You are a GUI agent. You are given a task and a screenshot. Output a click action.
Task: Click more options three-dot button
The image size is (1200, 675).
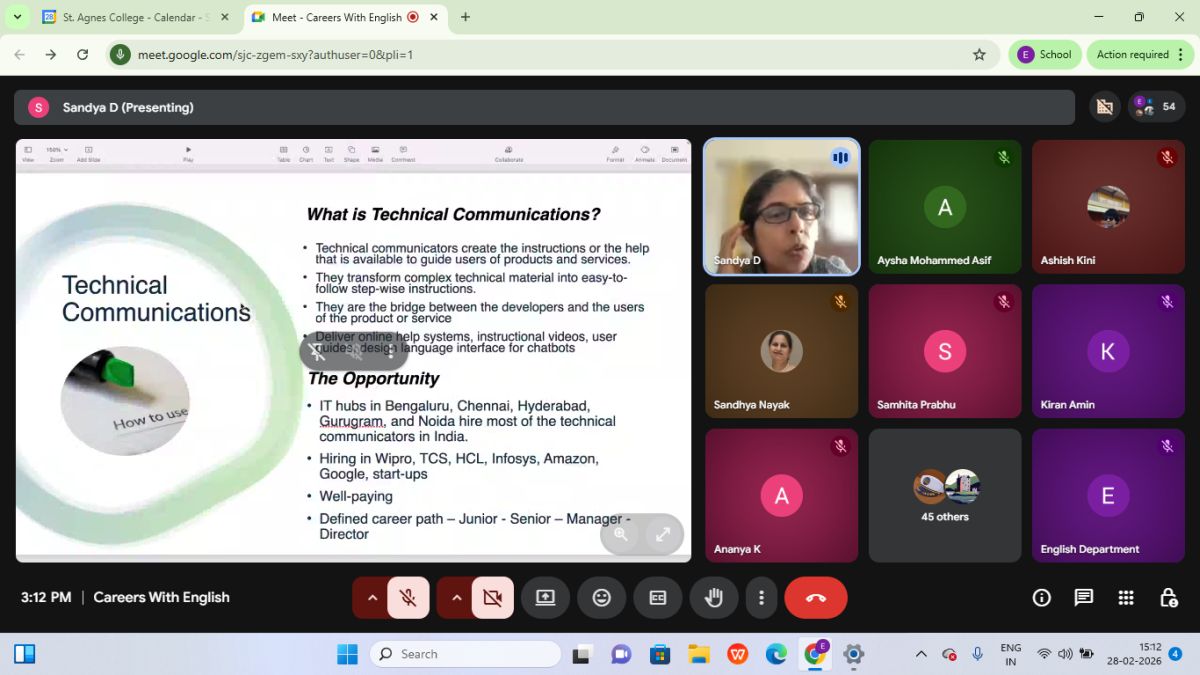click(761, 598)
